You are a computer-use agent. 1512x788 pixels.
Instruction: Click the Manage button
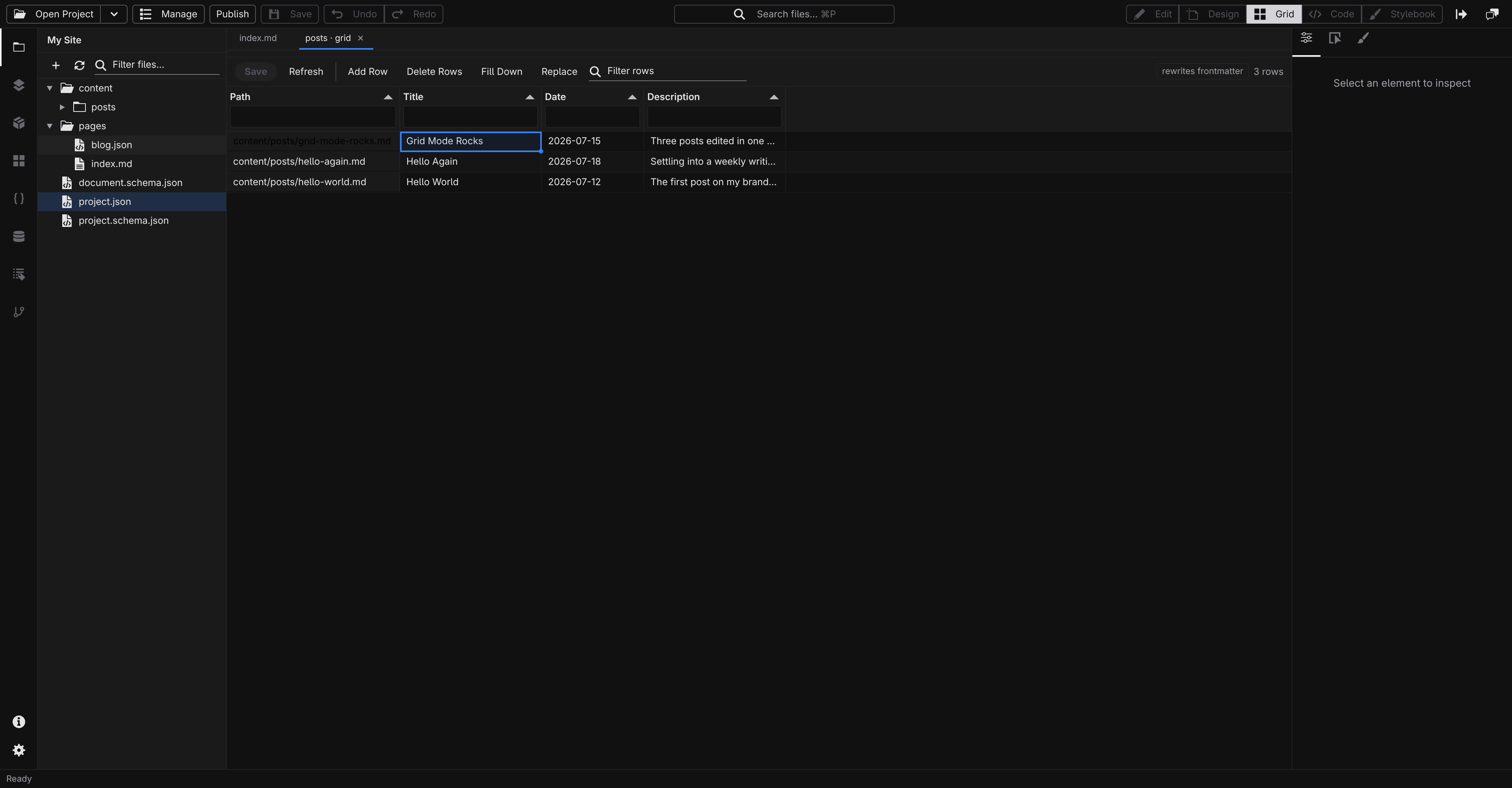pos(169,14)
